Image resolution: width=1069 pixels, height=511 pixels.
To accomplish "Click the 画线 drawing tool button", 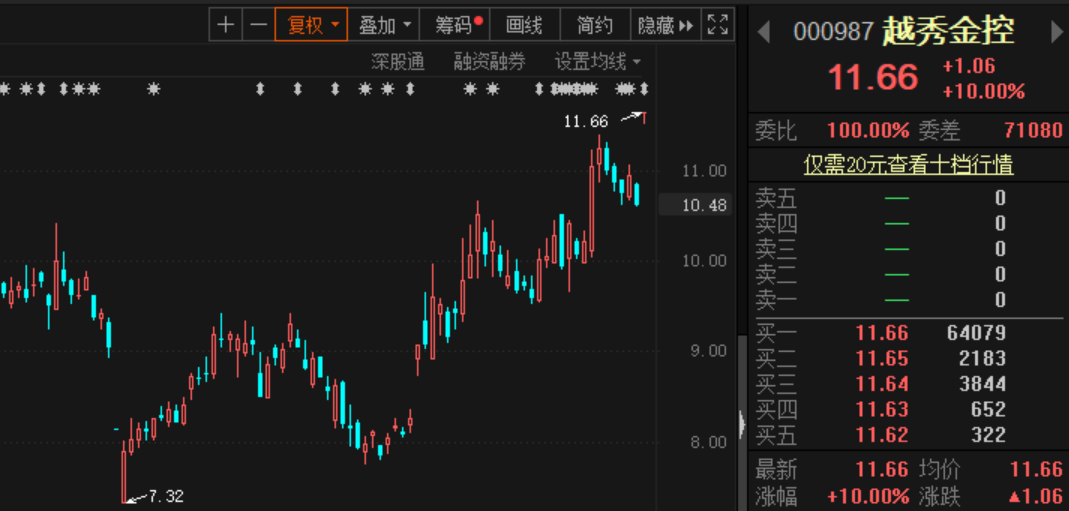I will pos(524,25).
